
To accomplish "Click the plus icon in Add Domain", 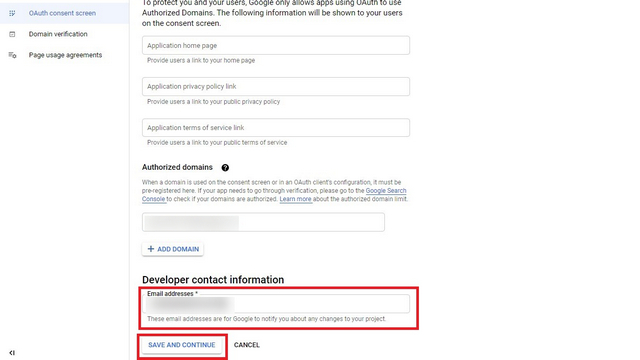I will click(x=151, y=249).
